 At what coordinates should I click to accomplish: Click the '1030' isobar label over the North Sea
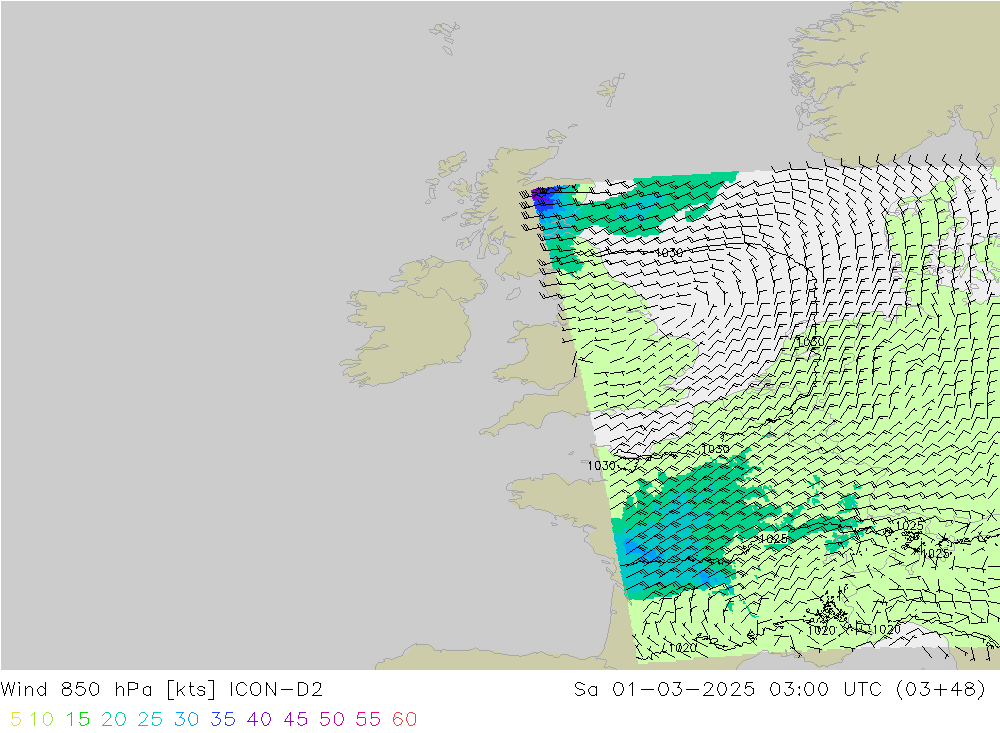pos(669,253)
